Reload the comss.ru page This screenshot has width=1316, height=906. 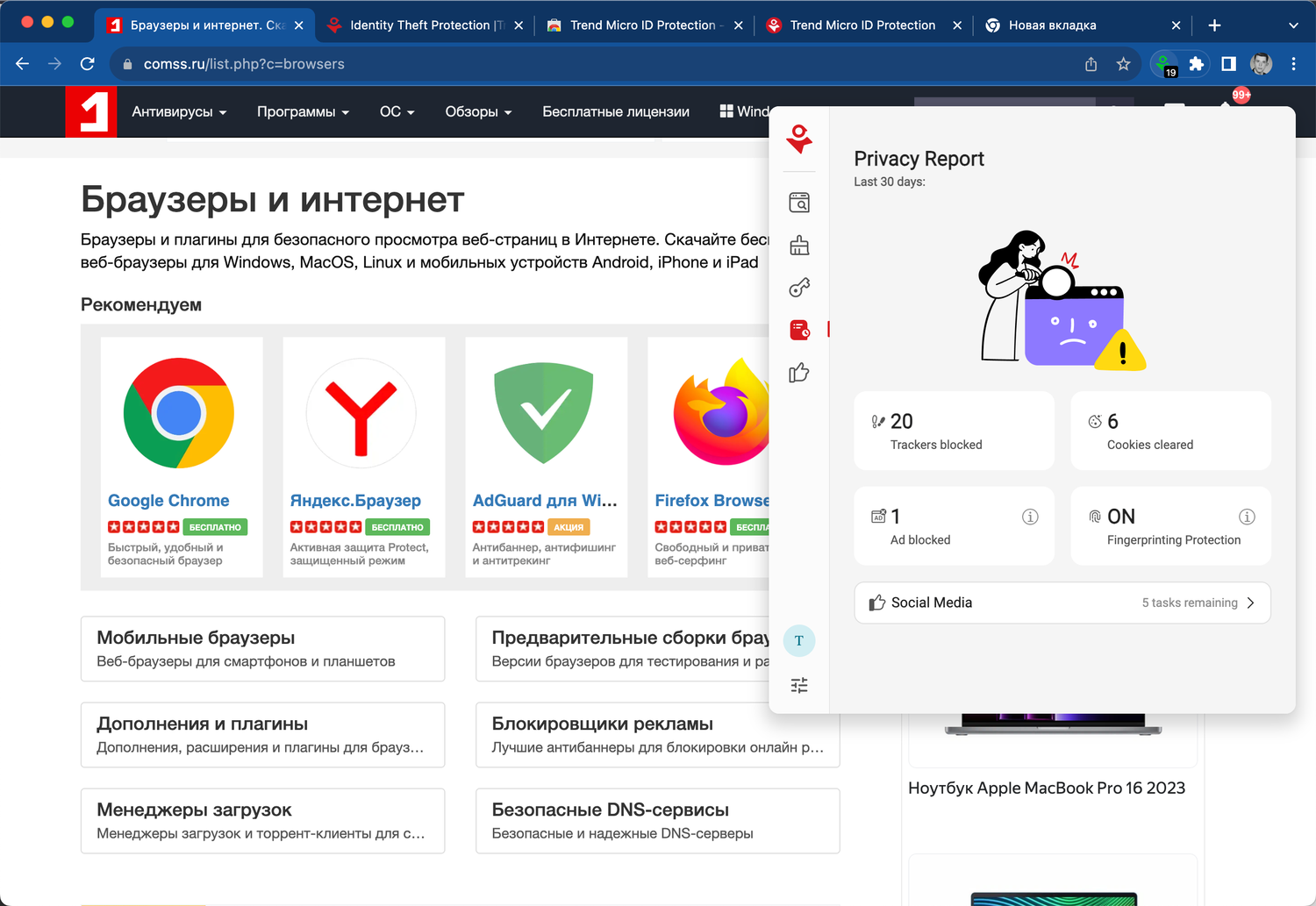87,64
